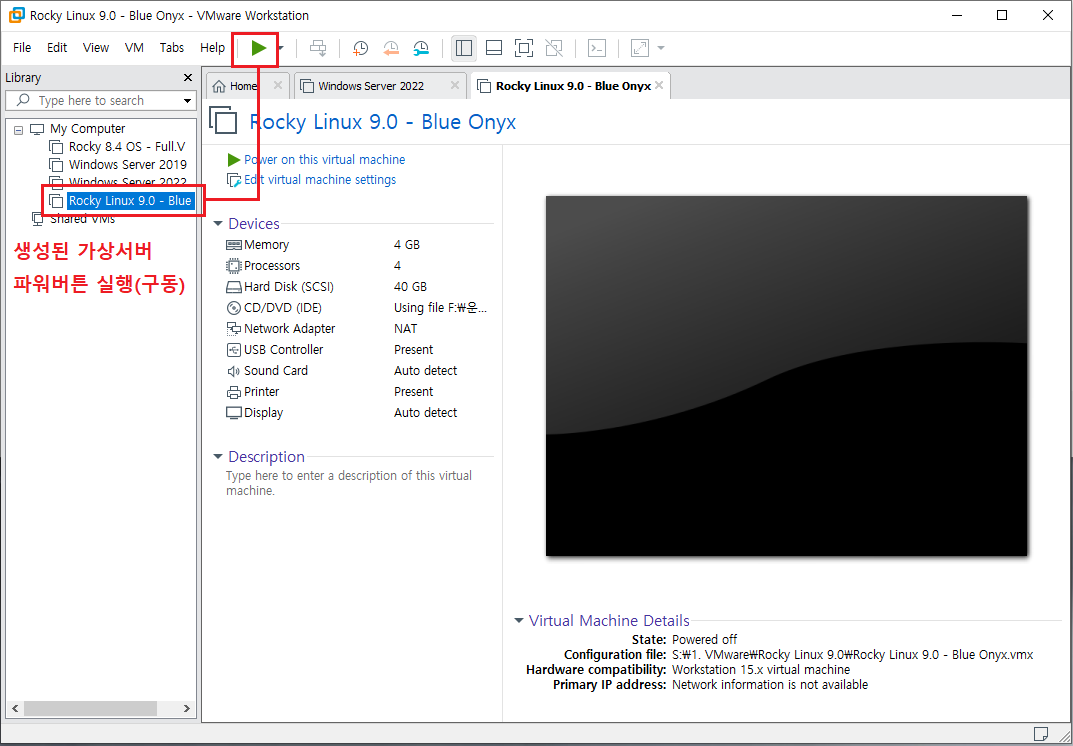Click the NAT network adapter value
Screen dimensions: 1073x746
pyautogui.click(x=406, y=329)
